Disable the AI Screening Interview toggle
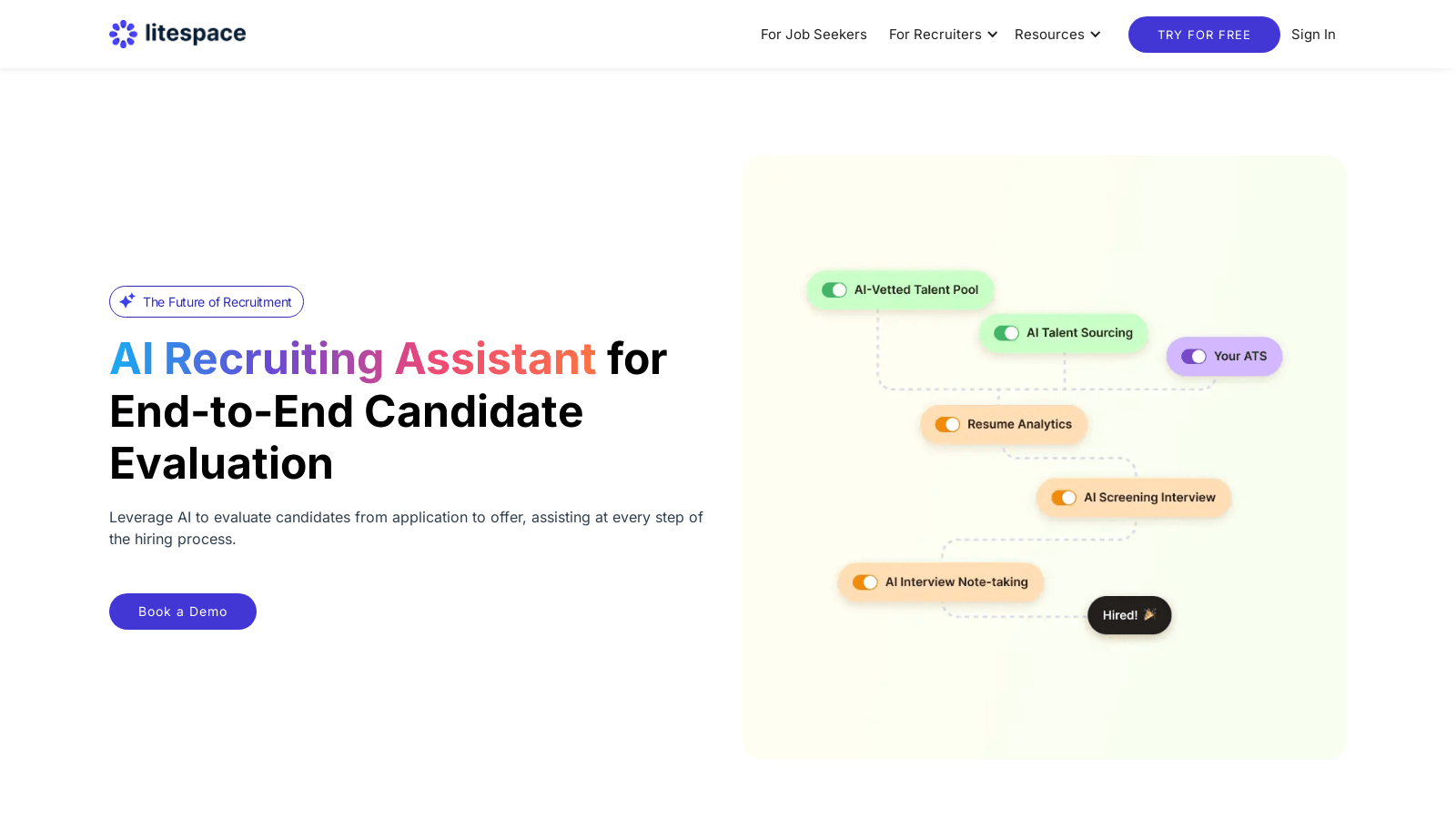 pos(1064,498)
